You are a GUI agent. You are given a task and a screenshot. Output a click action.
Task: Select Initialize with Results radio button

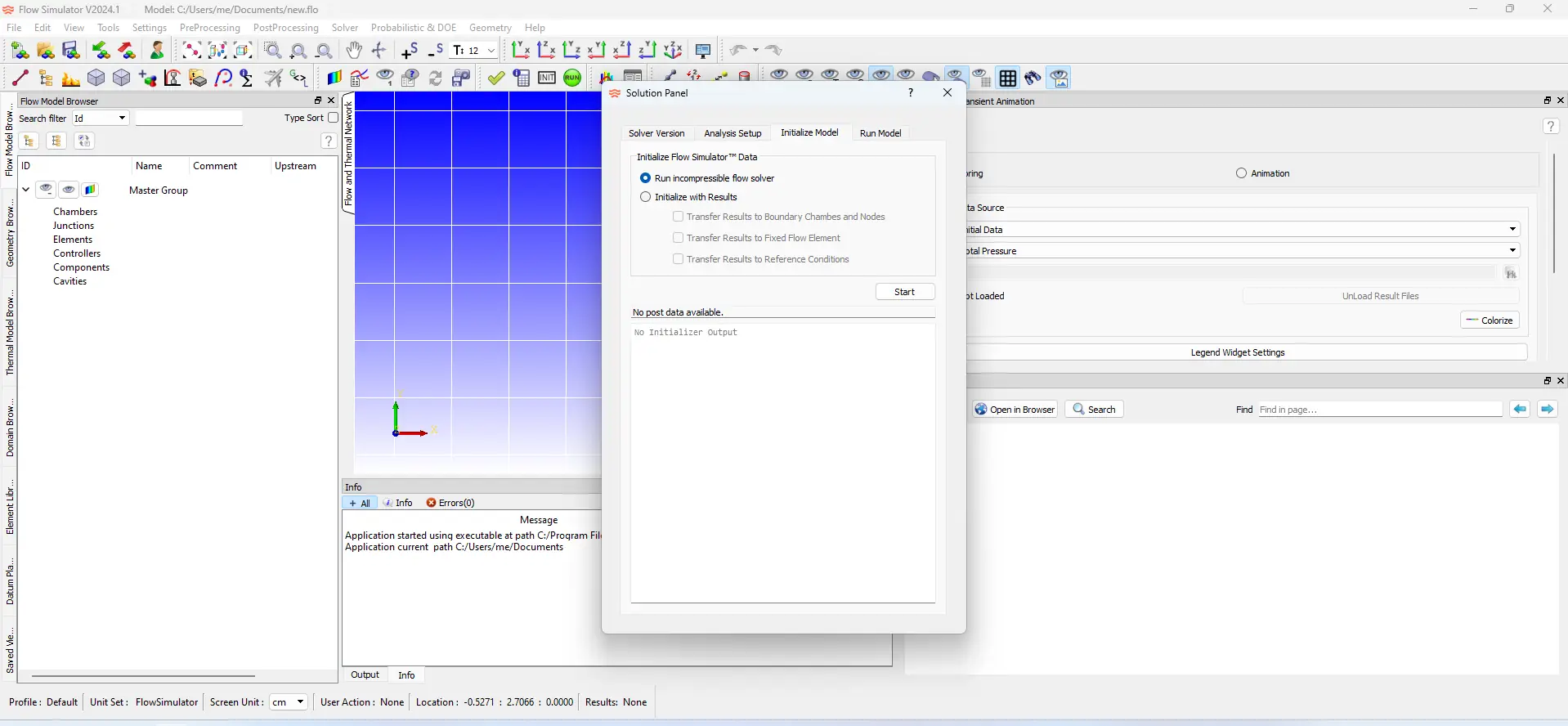tap(689, 197)
